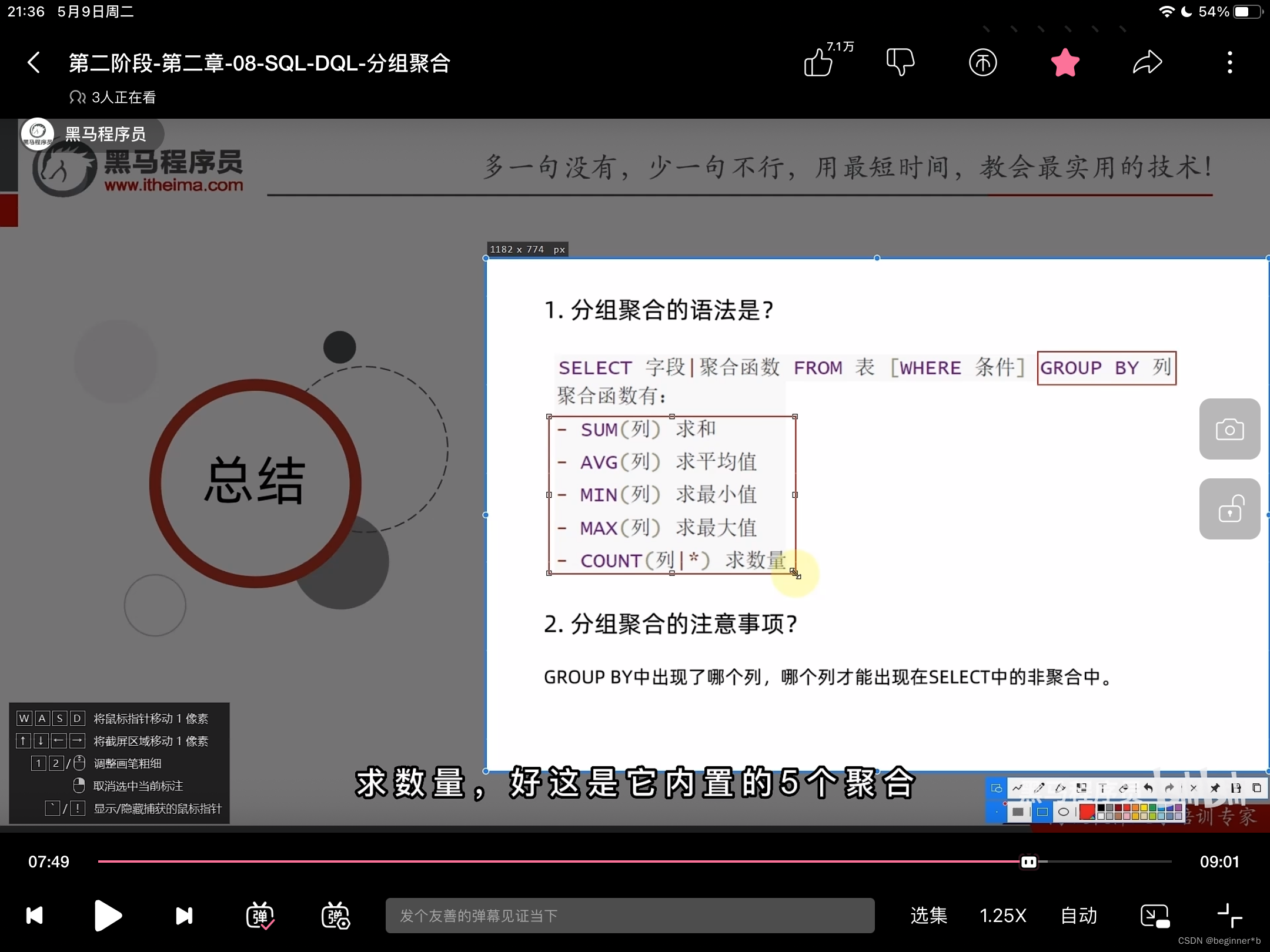Switch to picture-in-picture mode
This screenshot has width=1270, height=952.
[x=1155, y=916]
